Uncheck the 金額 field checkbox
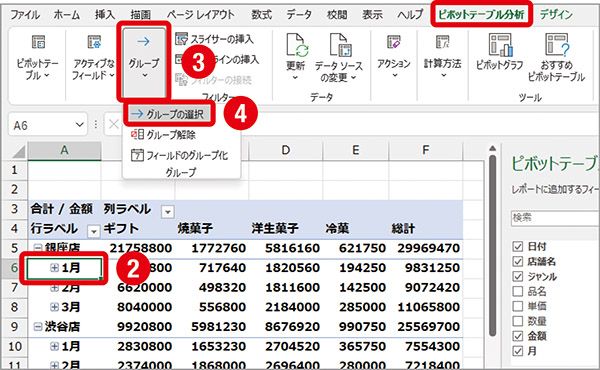Image resolution: width=600 pixels, height=370 pixels. pos(517,336)
